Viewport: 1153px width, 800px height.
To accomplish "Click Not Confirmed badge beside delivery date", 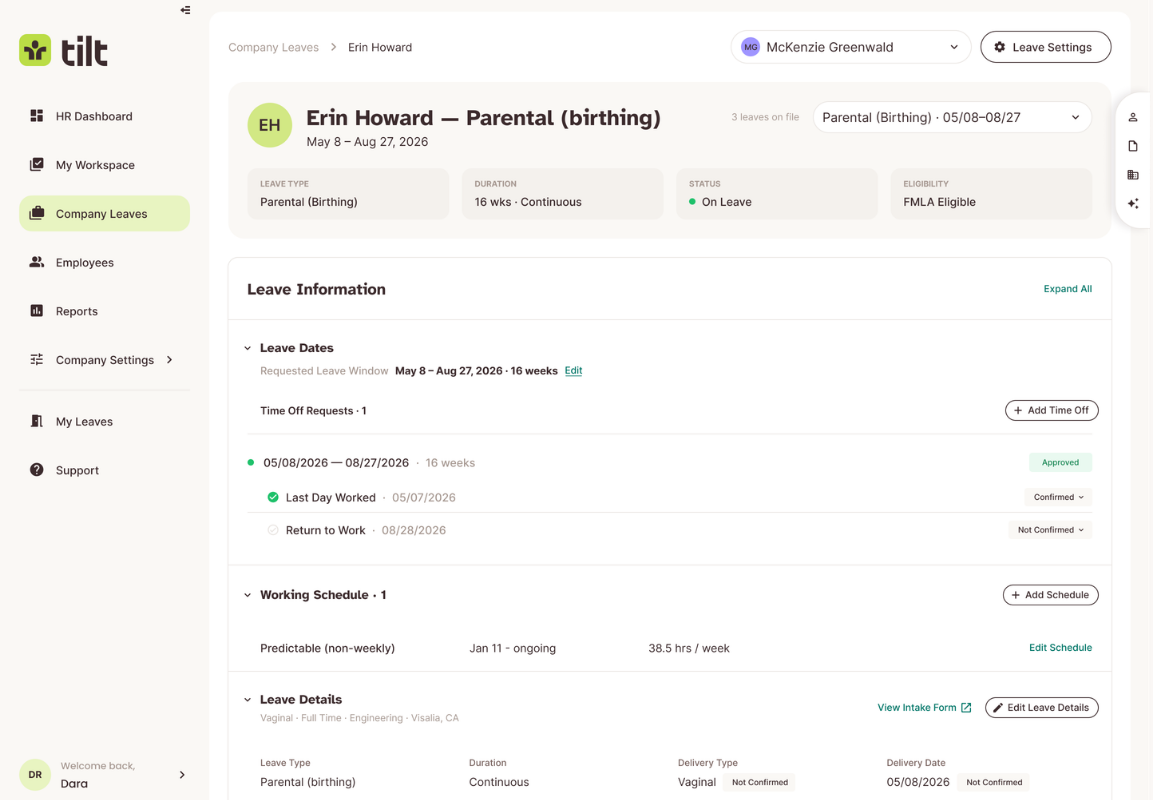I will [x=994, y=782].
